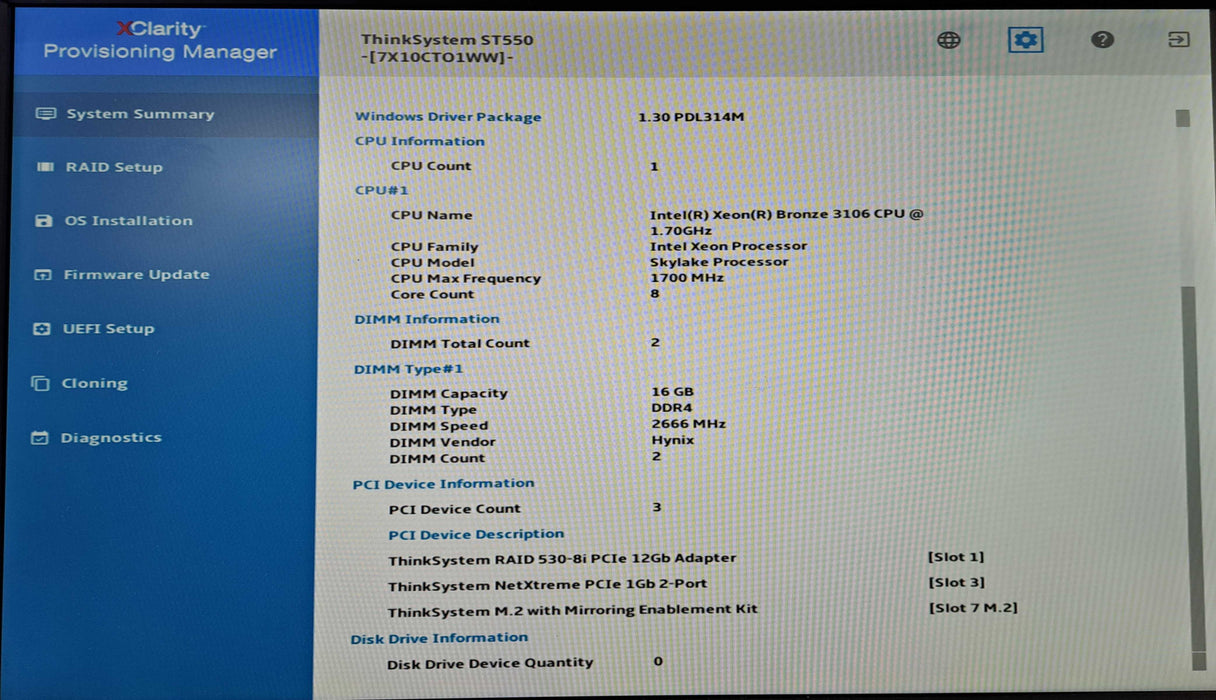
Task: Click the PCI Device Count label
Action: [x=455, y=508]
